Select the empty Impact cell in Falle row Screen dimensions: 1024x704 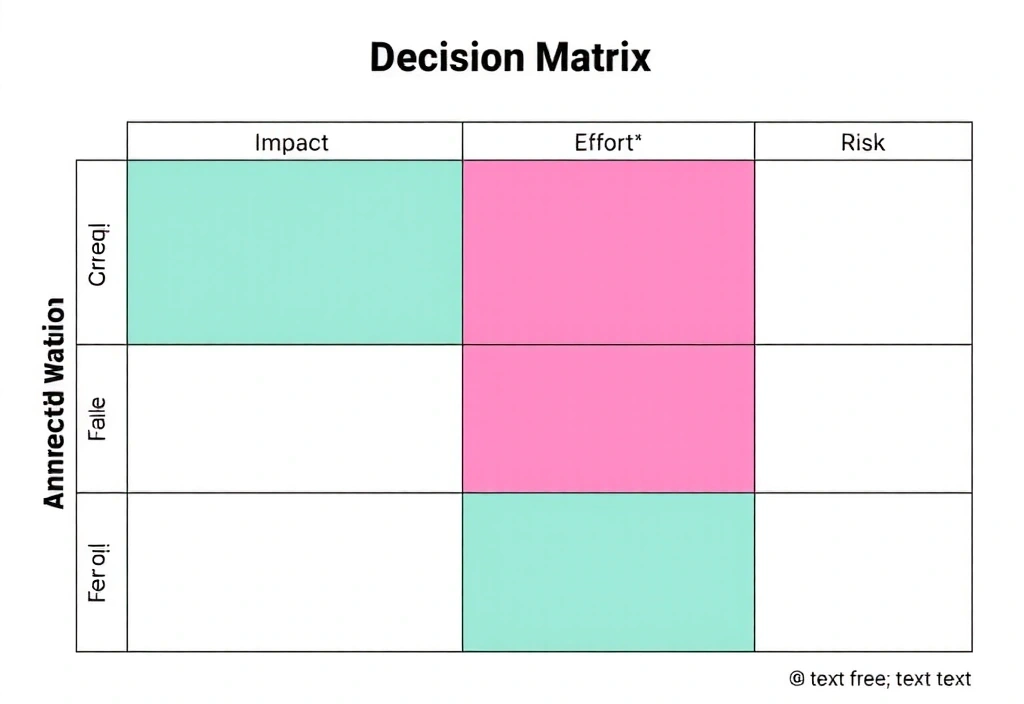pyautogui.click(x=294, y=418)
